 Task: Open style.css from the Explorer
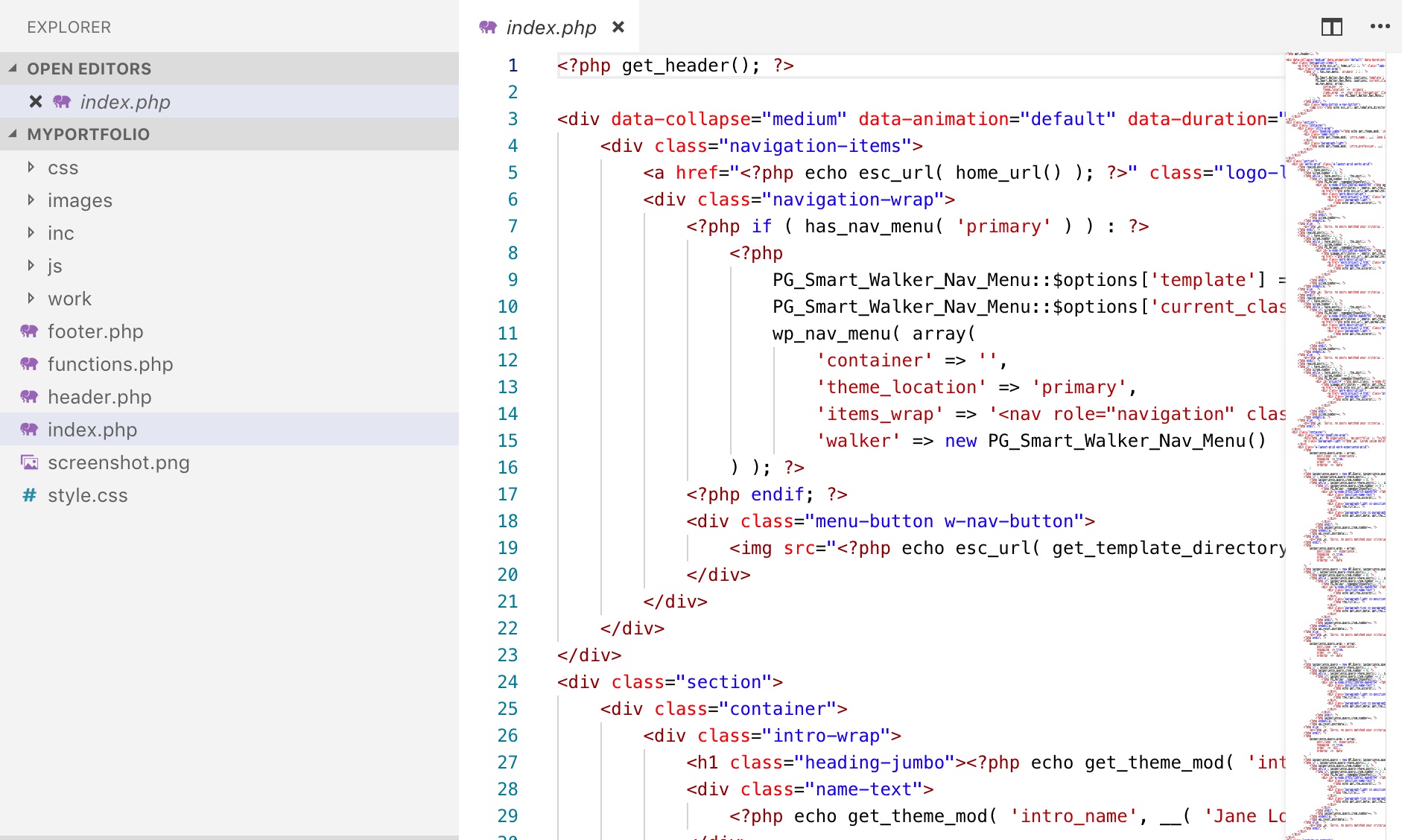click(88, 495)
